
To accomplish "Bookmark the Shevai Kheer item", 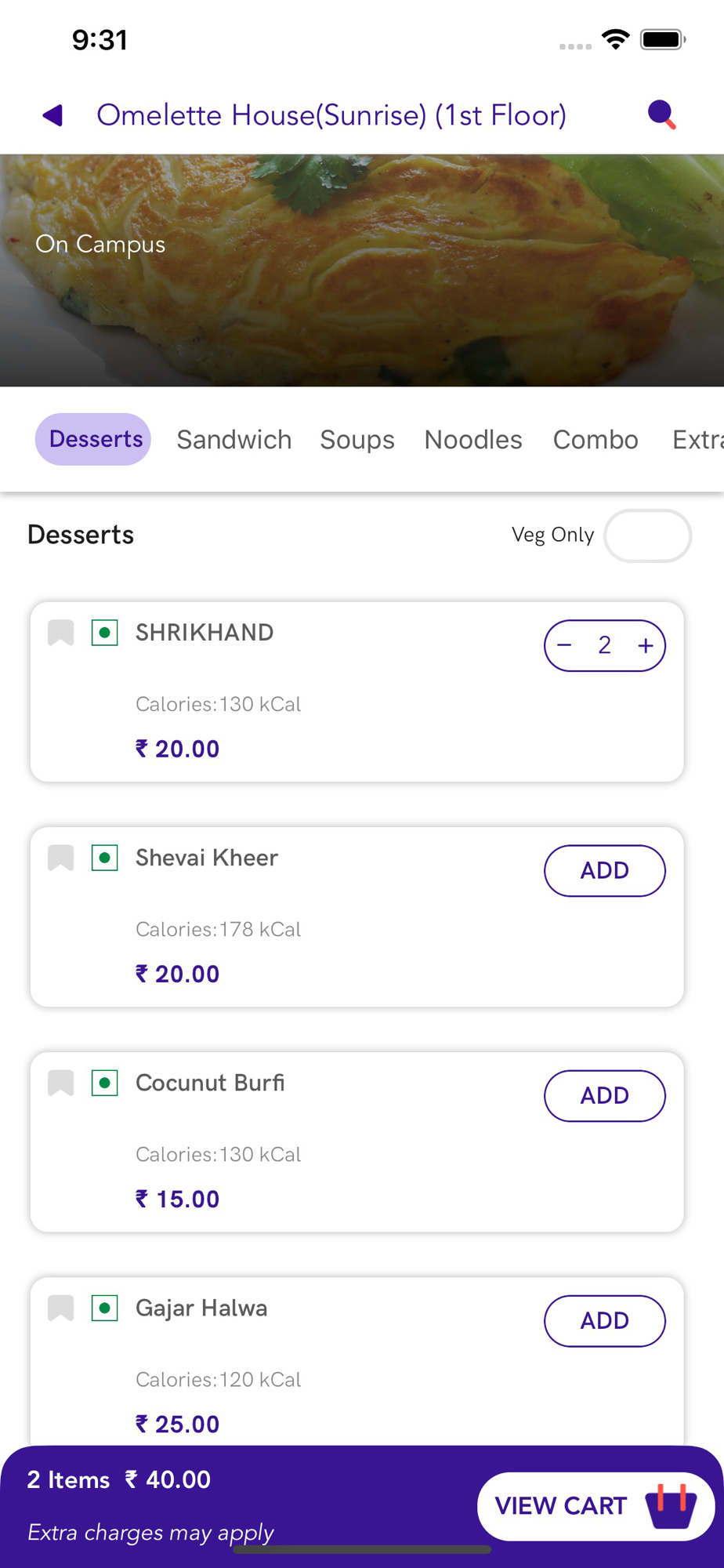I will coord(60,858).
